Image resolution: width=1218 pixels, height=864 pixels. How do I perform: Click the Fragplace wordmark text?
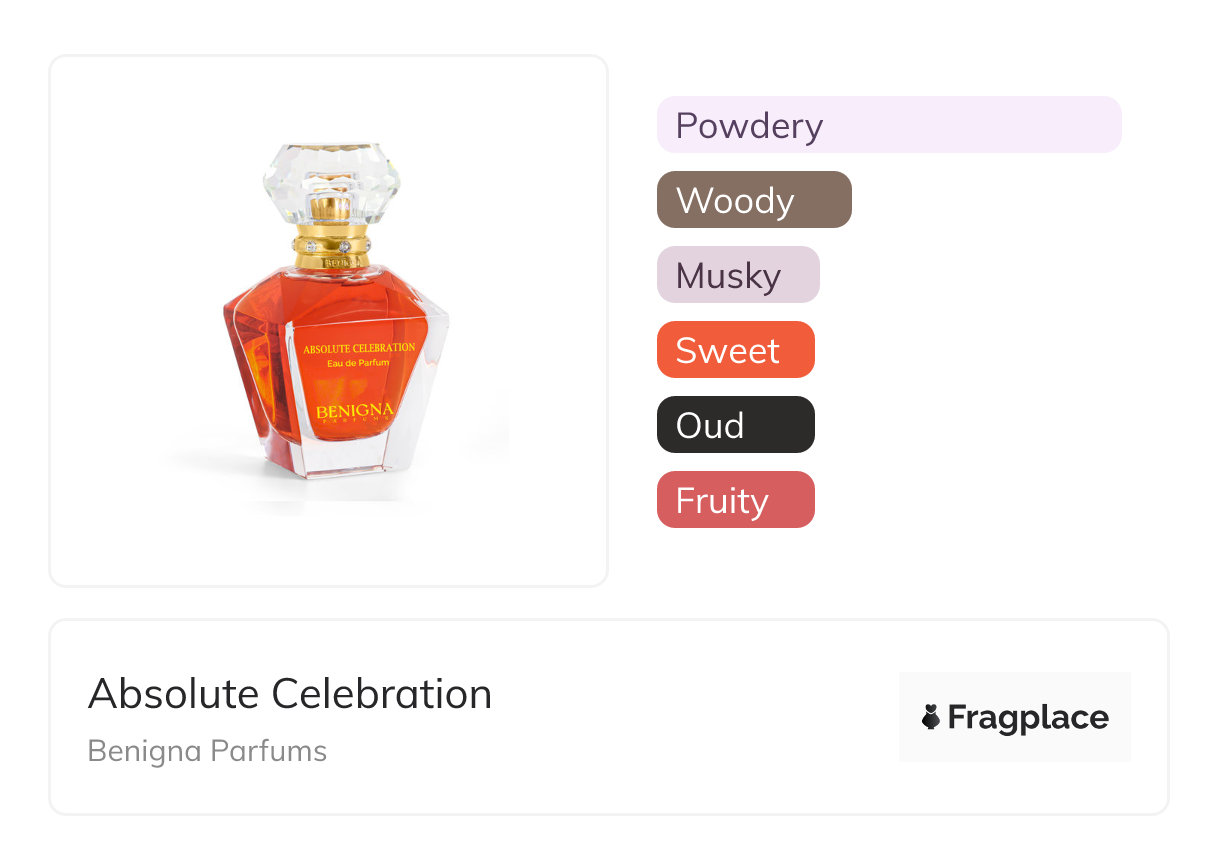point(1028,717)
